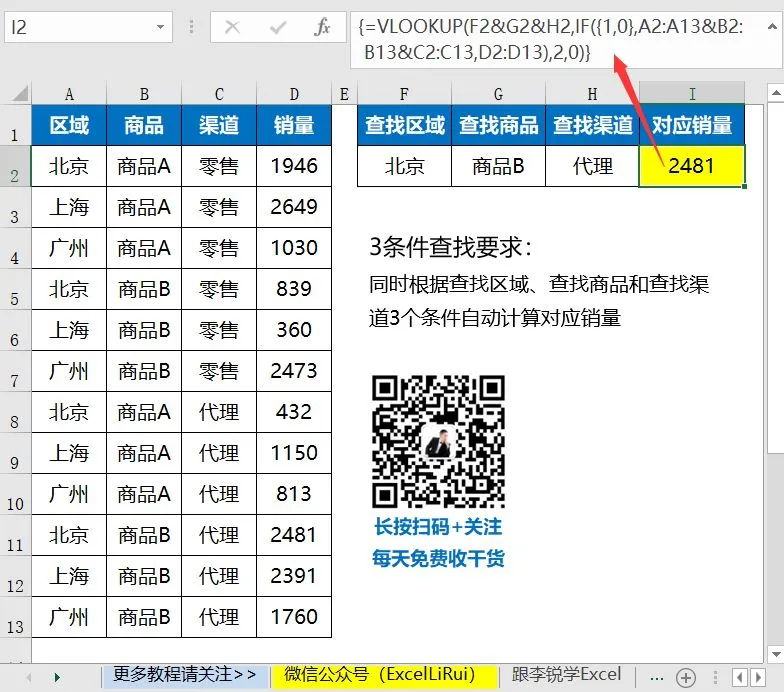Click the 渠道 header cell
784x692 pixels.
(219, 125)
